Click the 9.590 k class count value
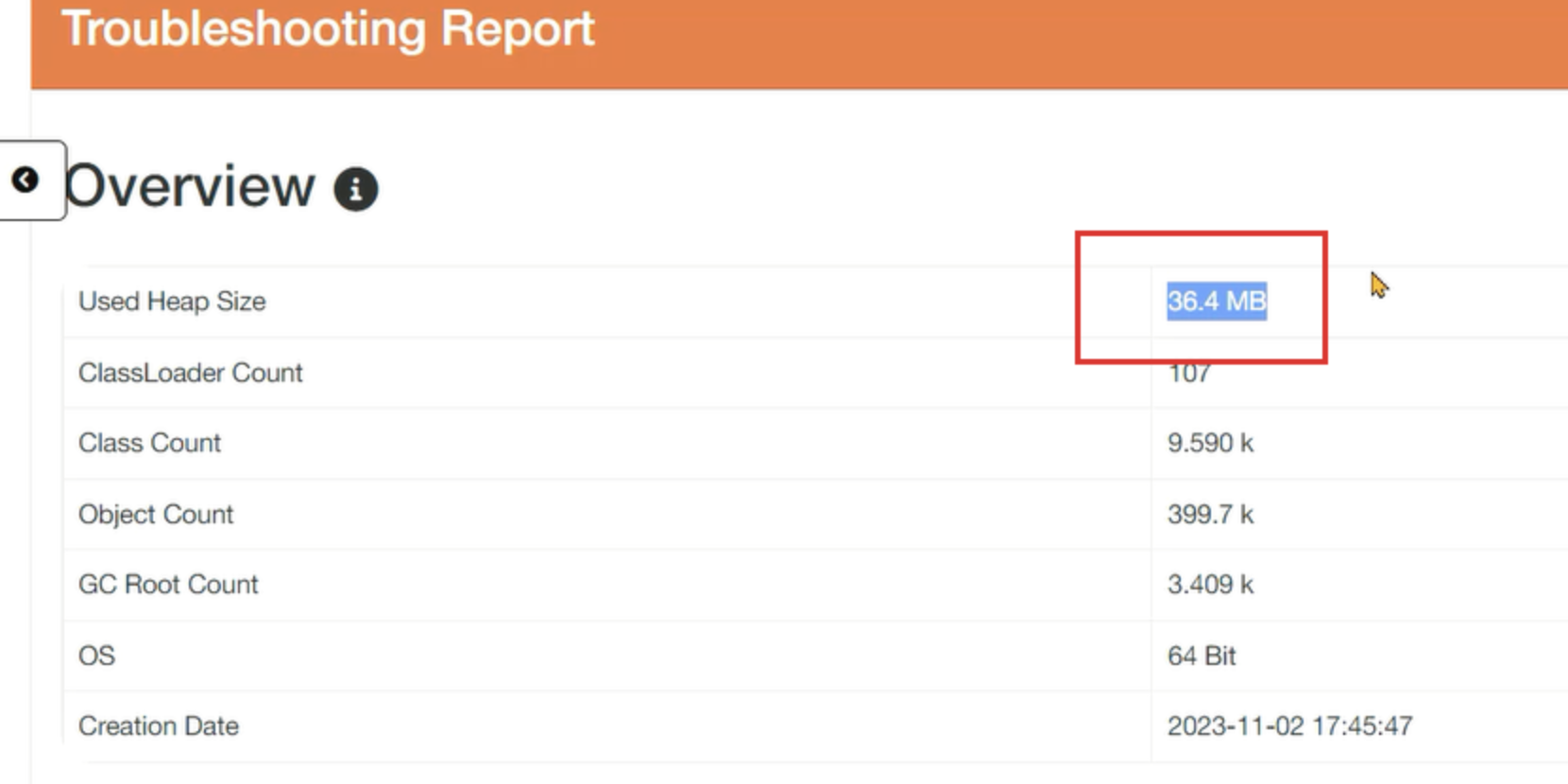The width and height of the screenshot is (1568, 784). pyautogui.click(x=1210, y=443)
